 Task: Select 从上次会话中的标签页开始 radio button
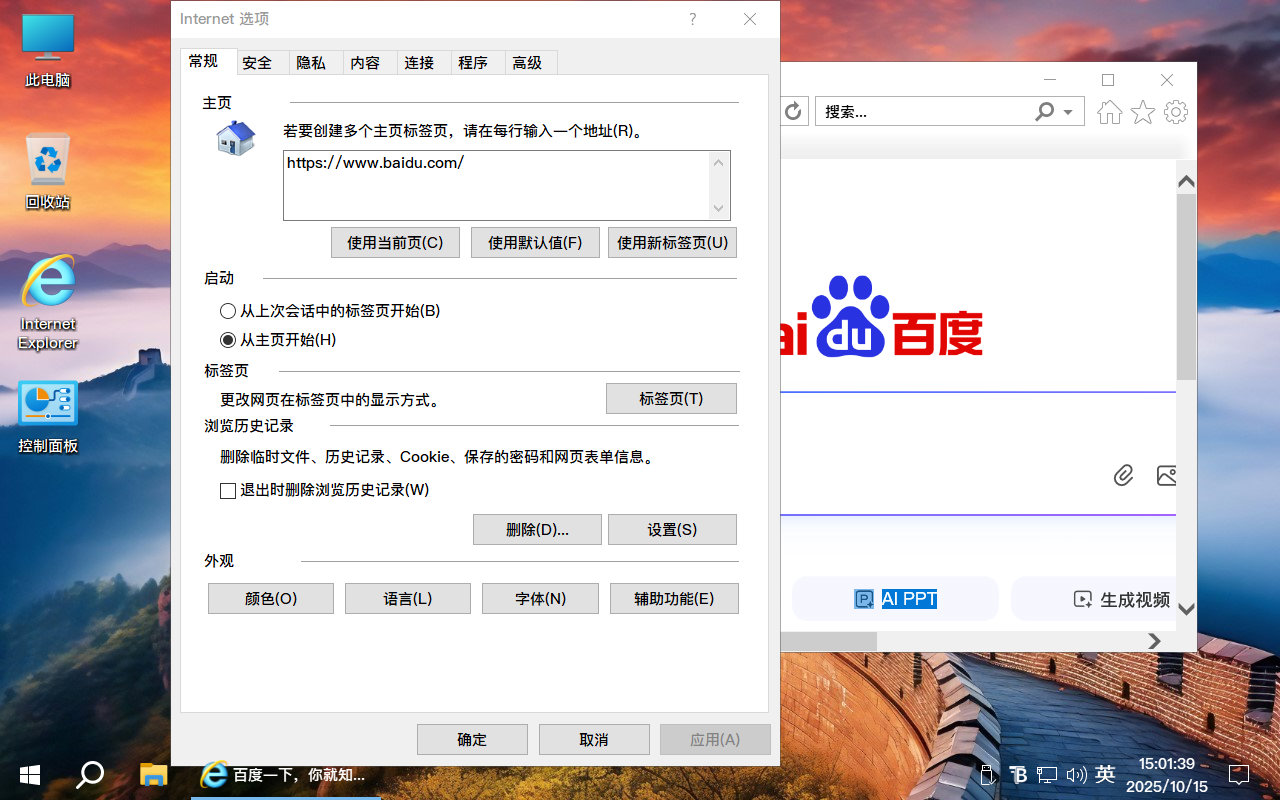pyautogui.click(x=228, y=311)
